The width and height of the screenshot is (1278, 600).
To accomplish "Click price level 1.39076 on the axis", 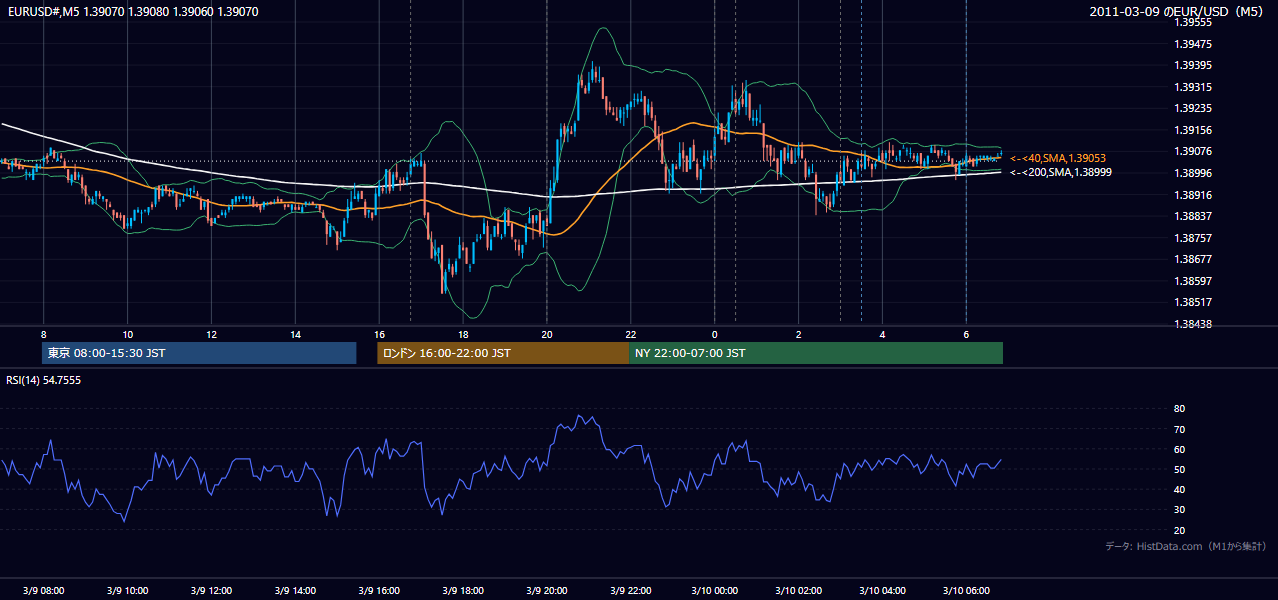I will pos(1192,151).
